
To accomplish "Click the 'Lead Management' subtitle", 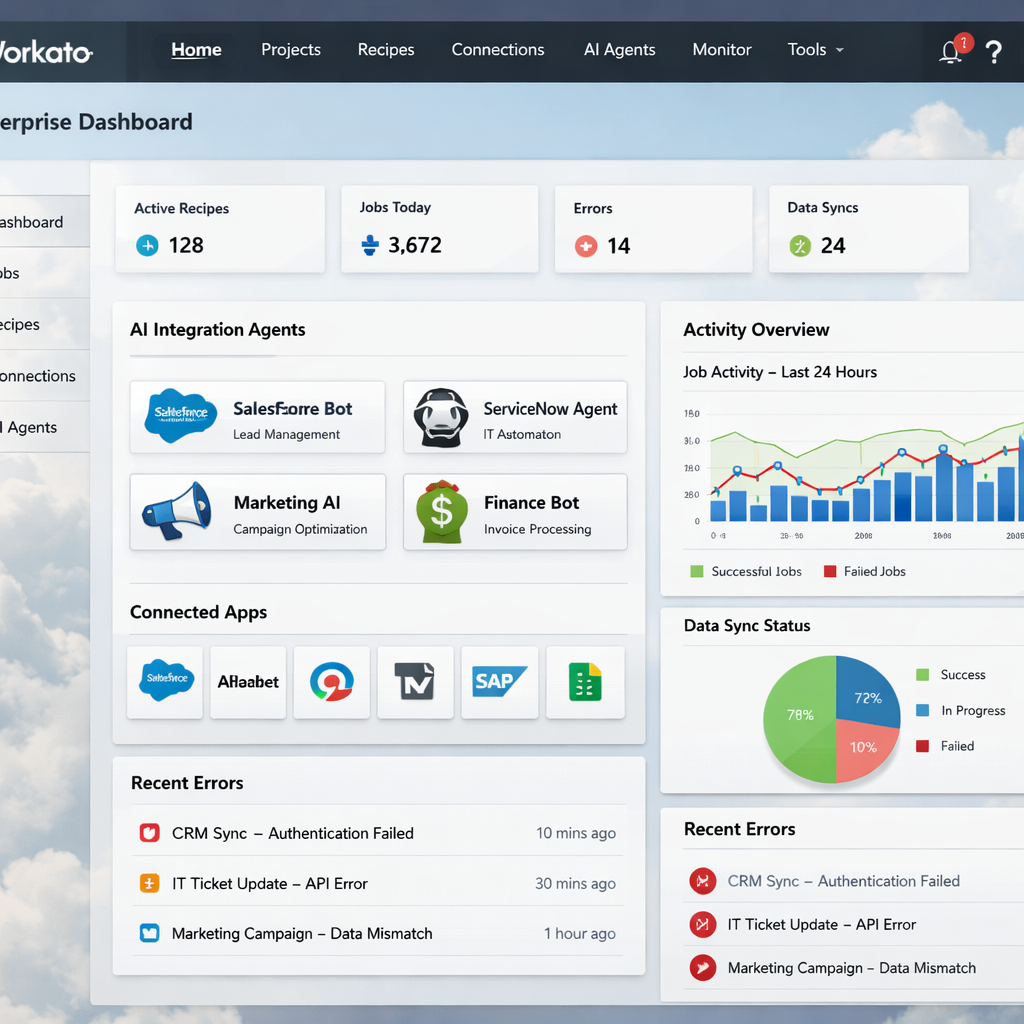I will (286, 434).
